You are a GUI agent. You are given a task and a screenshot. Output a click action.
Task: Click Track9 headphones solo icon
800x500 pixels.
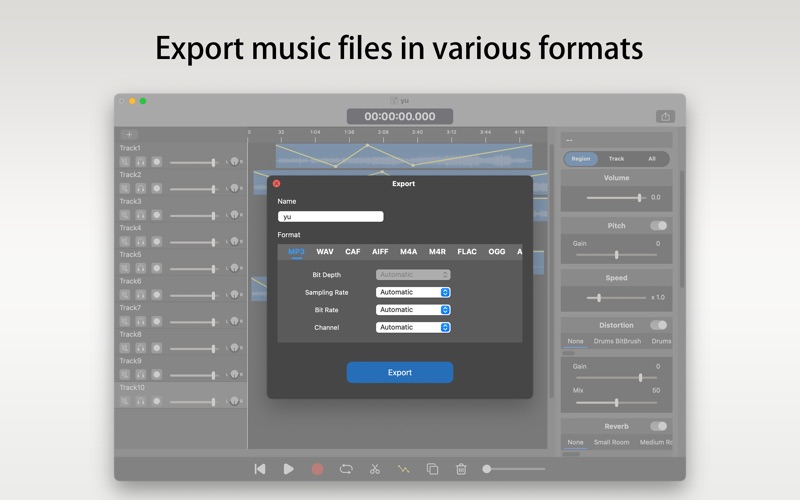click(140, 374)
